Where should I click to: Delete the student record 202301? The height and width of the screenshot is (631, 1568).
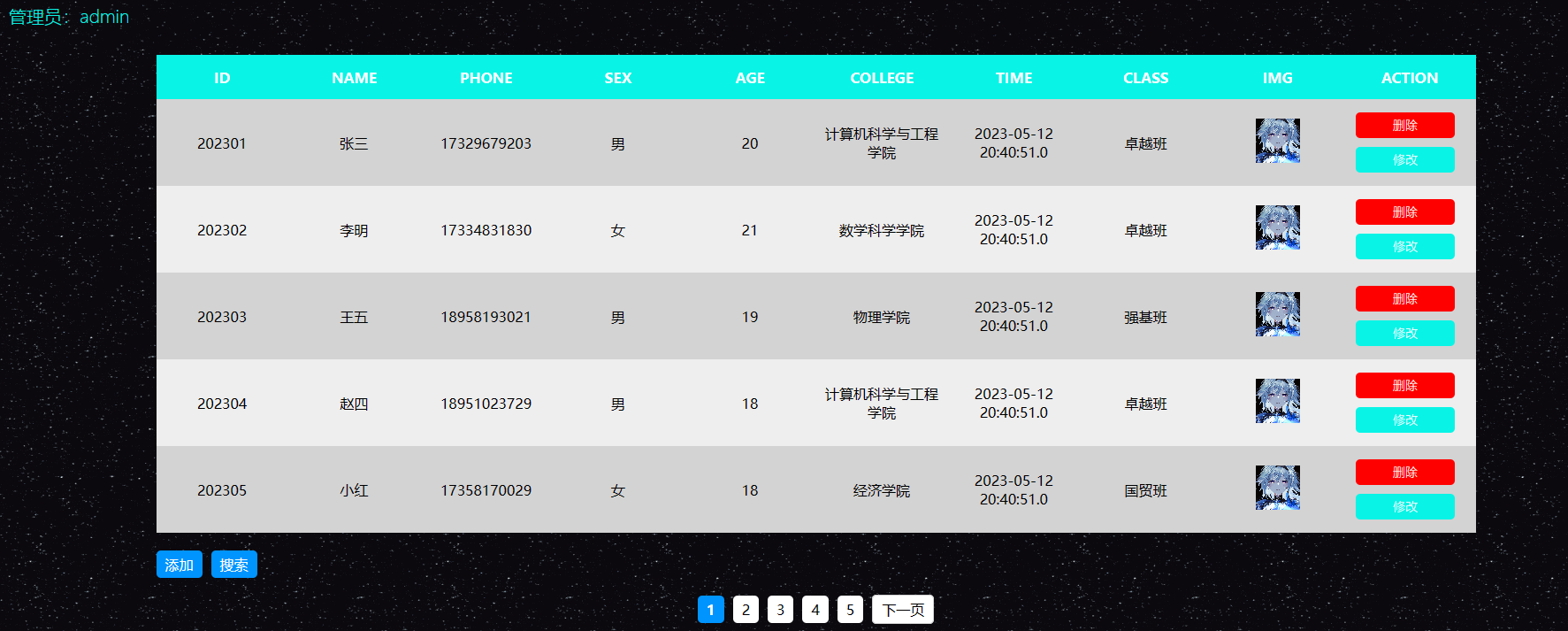pyautogui.click(x=1404, y=125)
